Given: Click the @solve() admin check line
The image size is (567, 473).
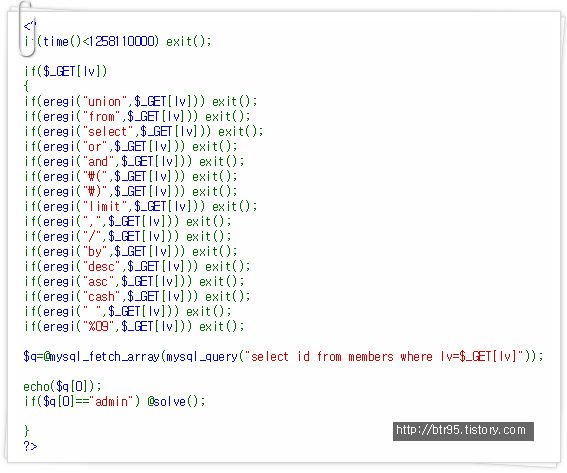Looking at the screenshot, I should pyautogui.click(x=115, y=402).
